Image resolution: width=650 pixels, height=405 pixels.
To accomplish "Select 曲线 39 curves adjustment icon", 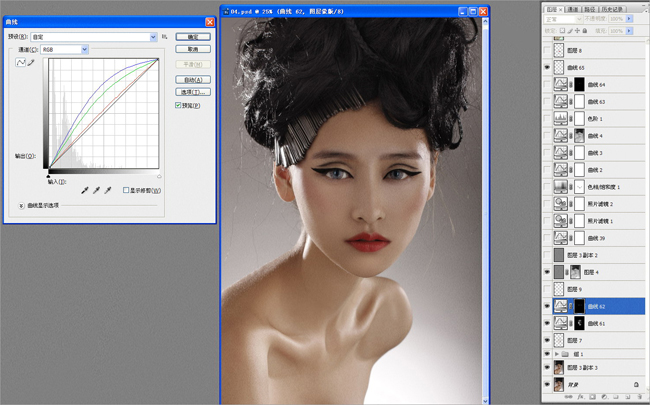I will [x=560, y=238].
